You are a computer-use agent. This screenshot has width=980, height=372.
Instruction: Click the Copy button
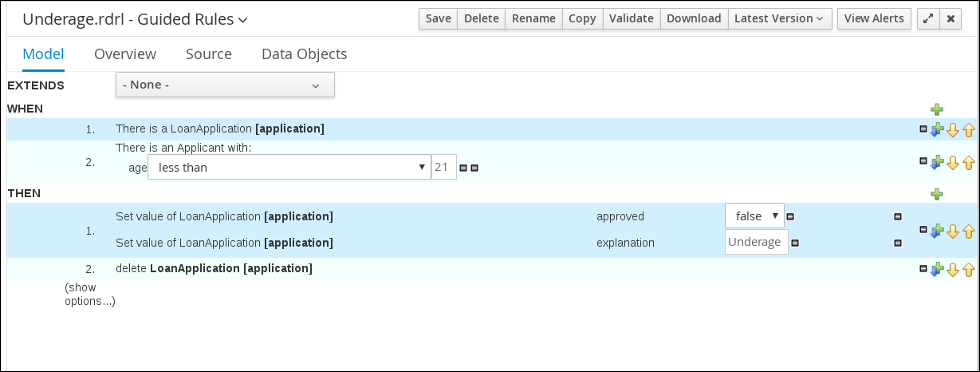point(582,19)
